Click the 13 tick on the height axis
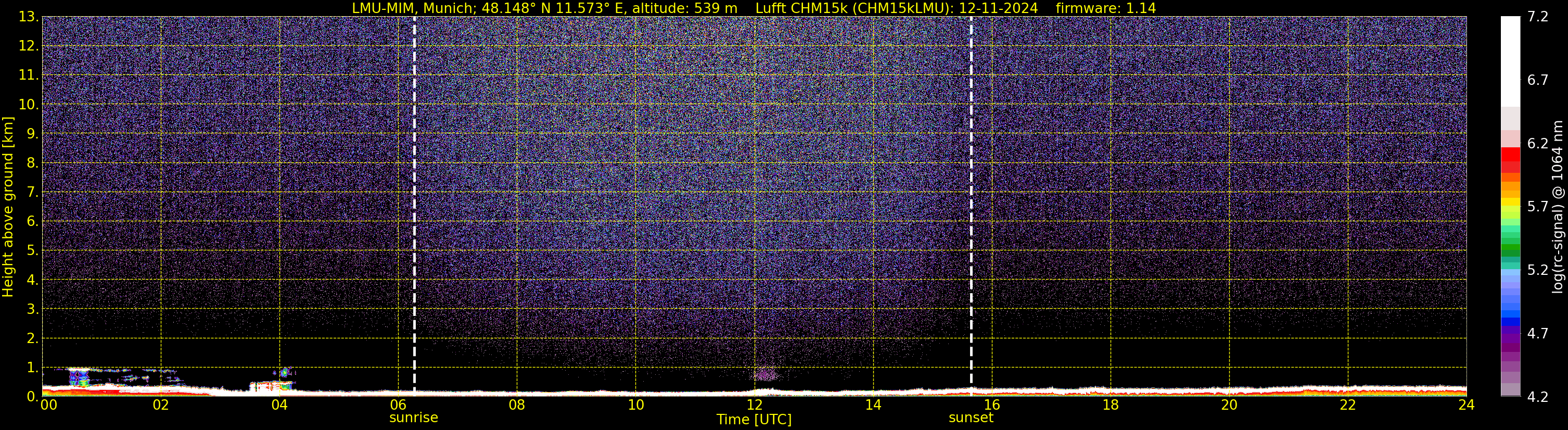Viewport: 1568px width, 430px height. click(28, 17)
